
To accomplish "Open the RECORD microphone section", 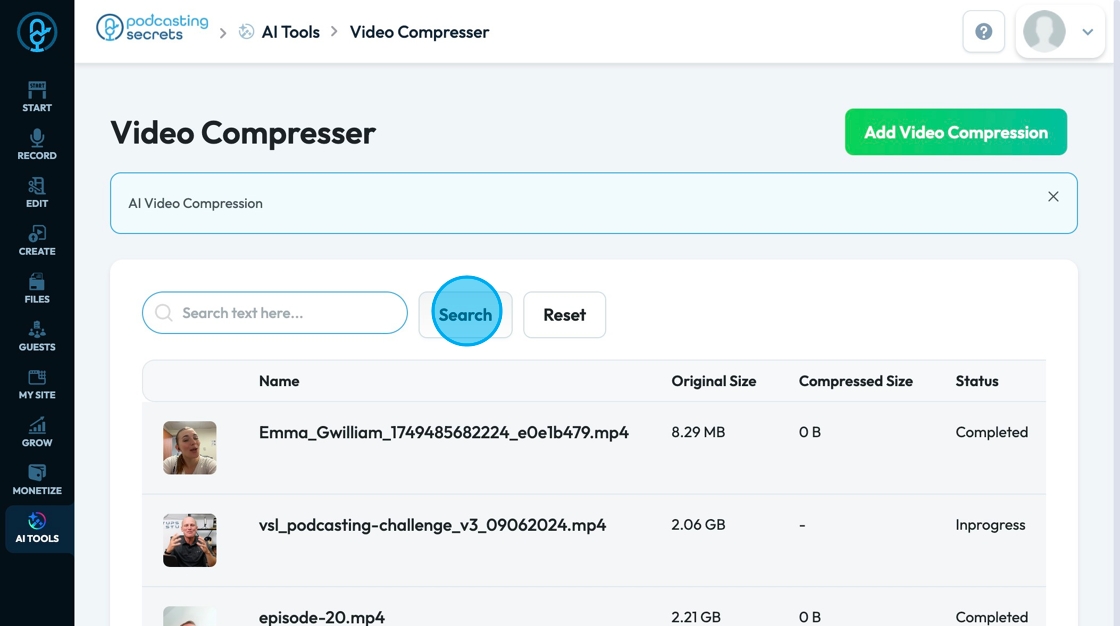I will click(37, 145).
